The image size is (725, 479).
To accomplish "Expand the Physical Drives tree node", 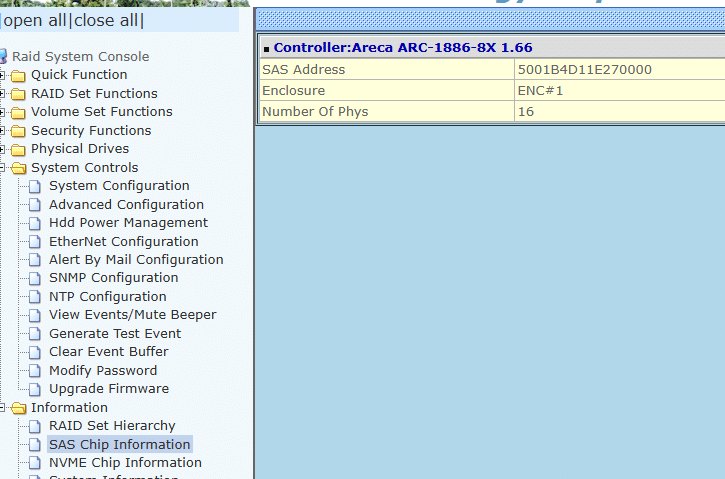I will click(x=4, y=149).
